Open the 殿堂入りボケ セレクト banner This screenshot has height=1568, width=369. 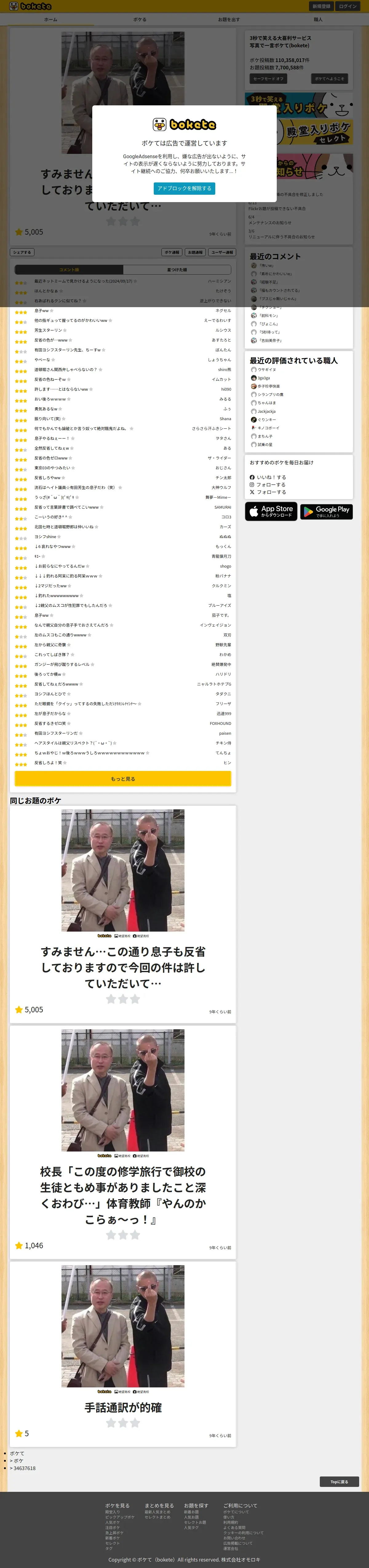299,133
